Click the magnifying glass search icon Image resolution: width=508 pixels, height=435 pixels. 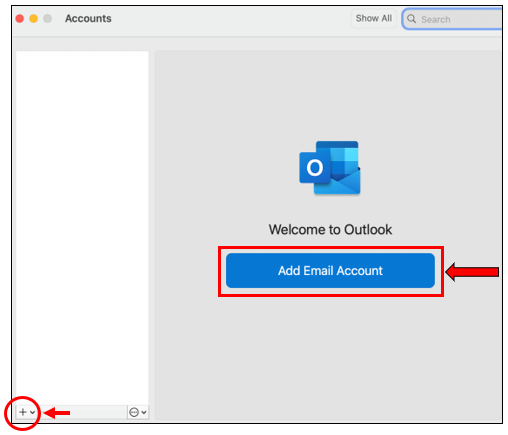411,19
